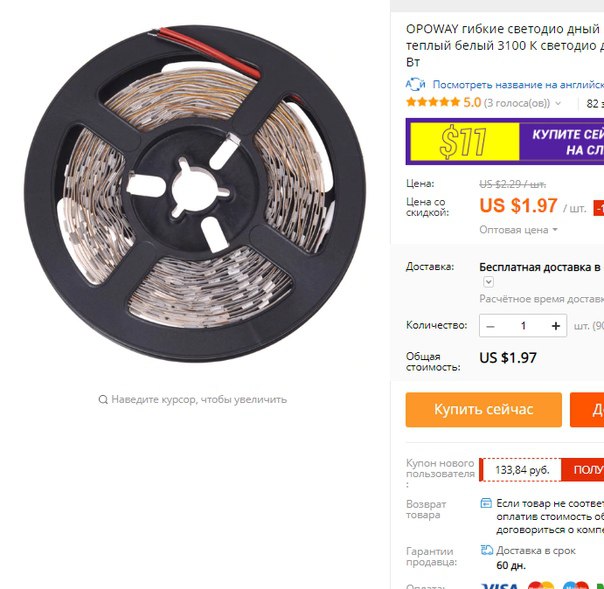The image size is (604, 589).
Task: Click the red coupon claim button
Action: (x=583, y=470)
